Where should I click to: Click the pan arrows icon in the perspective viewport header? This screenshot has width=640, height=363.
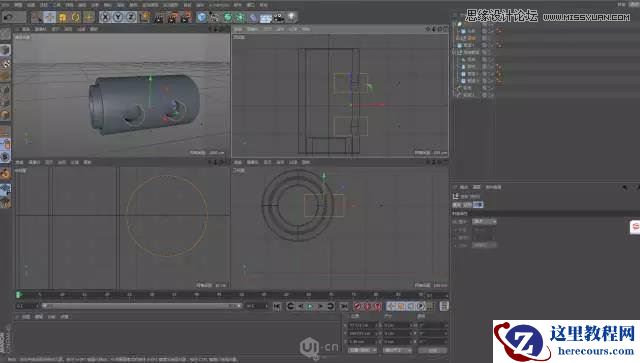point(211,29)
